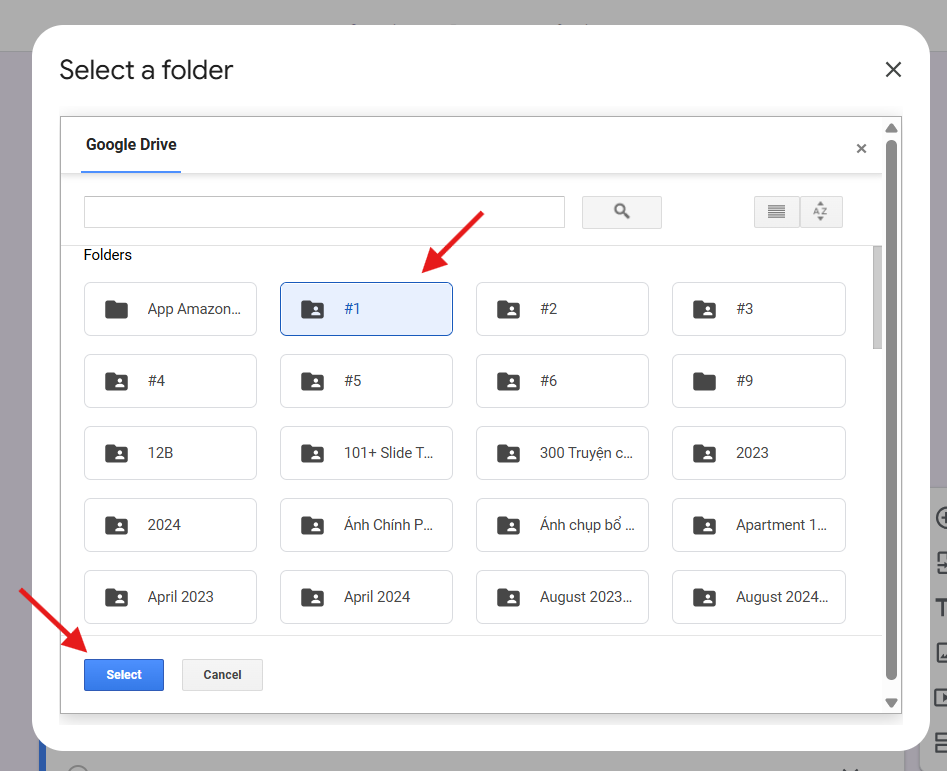Switch to list view layout

[776, 212]
